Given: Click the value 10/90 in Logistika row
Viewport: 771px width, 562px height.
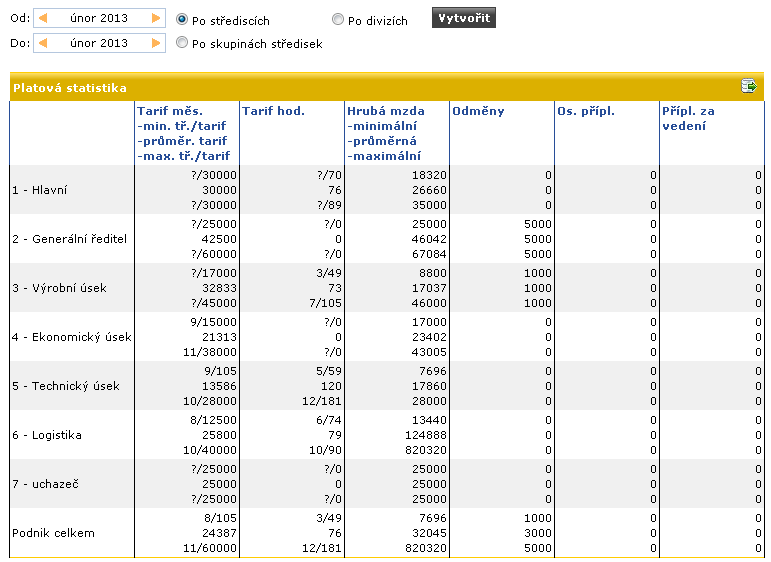Looking at the screenshot, I should pyautogui.click(x=325, y=450).
